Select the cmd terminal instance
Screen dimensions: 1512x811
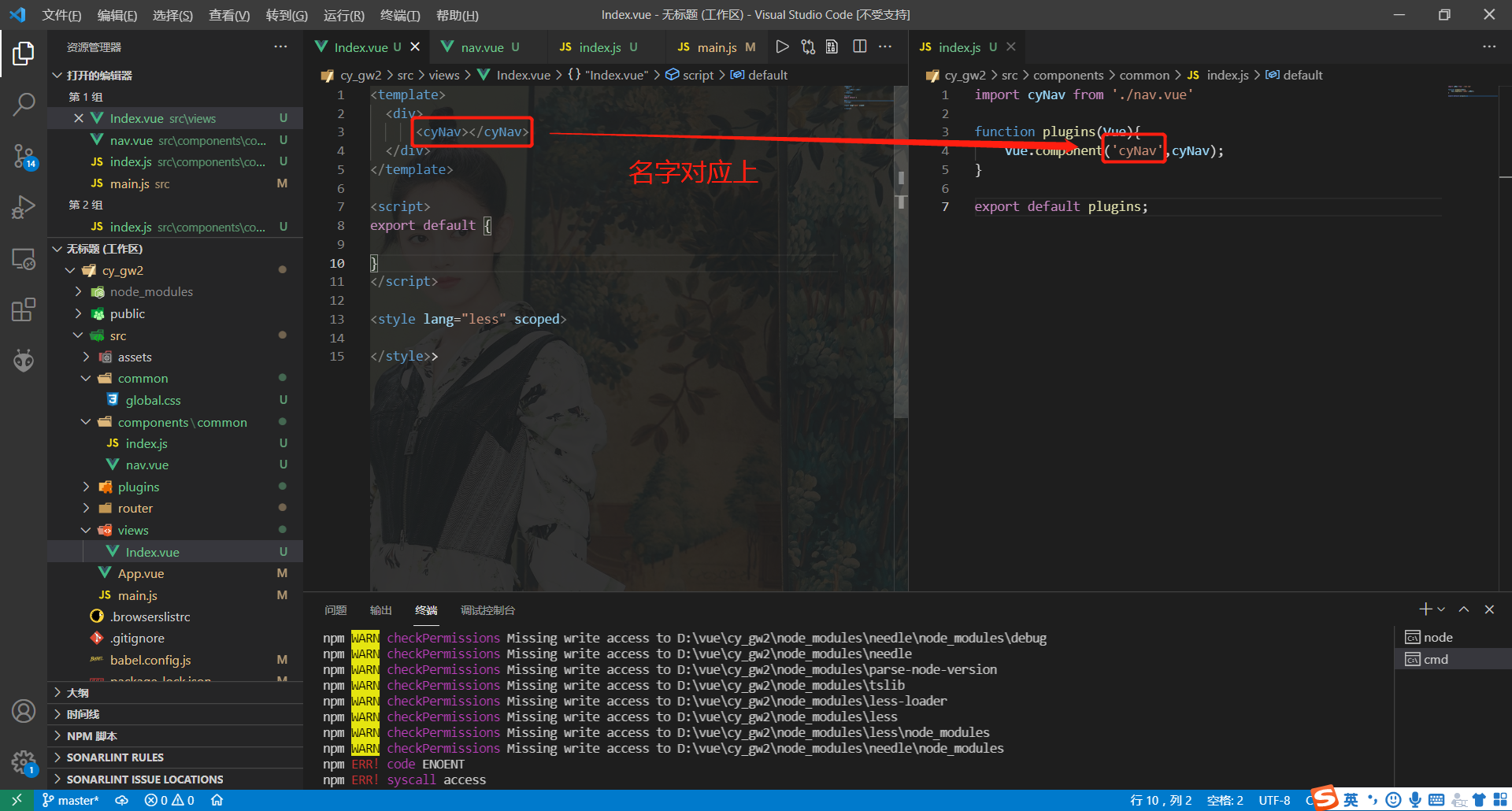(x=1454, y=659)
